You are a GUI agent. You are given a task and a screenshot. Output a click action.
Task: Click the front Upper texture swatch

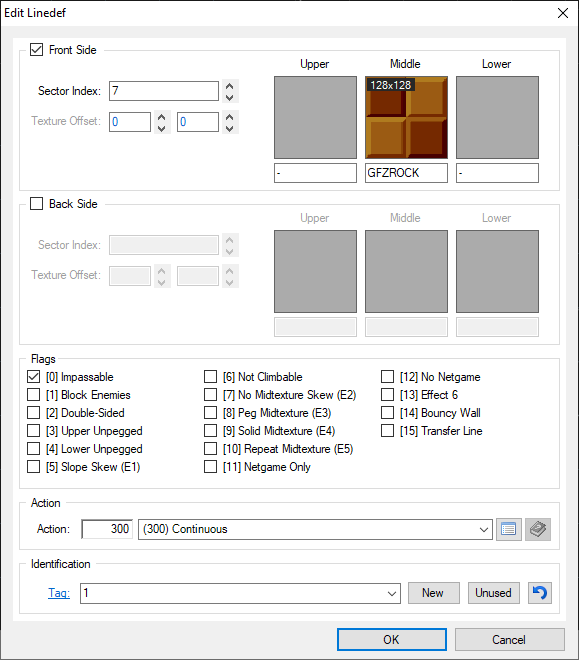click(315, 117)
